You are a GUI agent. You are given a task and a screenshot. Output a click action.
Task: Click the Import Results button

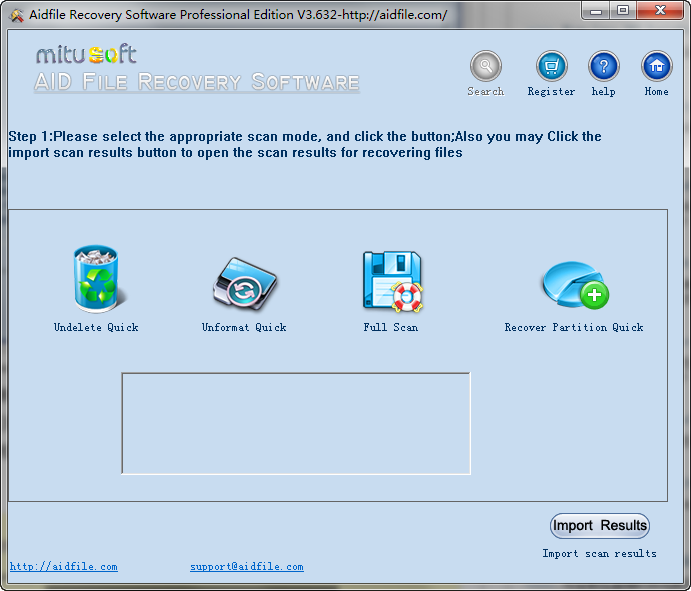coord(600,525)
